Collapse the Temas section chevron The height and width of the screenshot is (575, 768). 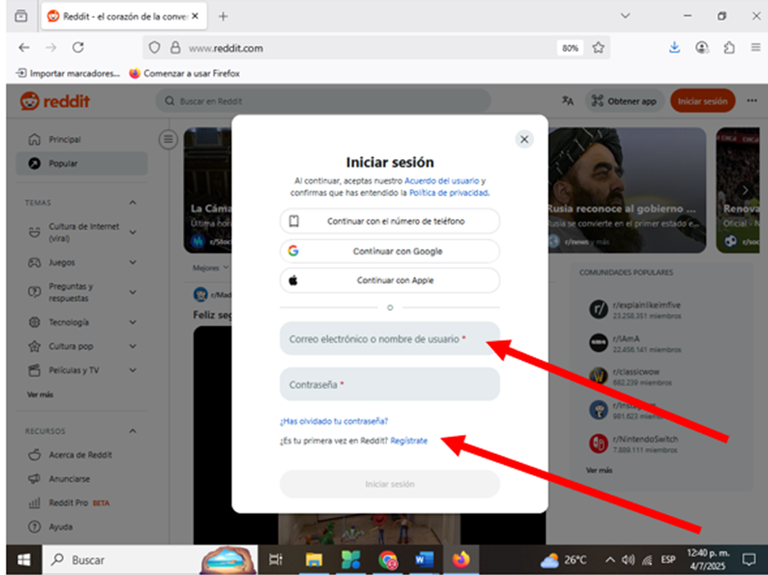pyautogui.click(x=133, y=202)
